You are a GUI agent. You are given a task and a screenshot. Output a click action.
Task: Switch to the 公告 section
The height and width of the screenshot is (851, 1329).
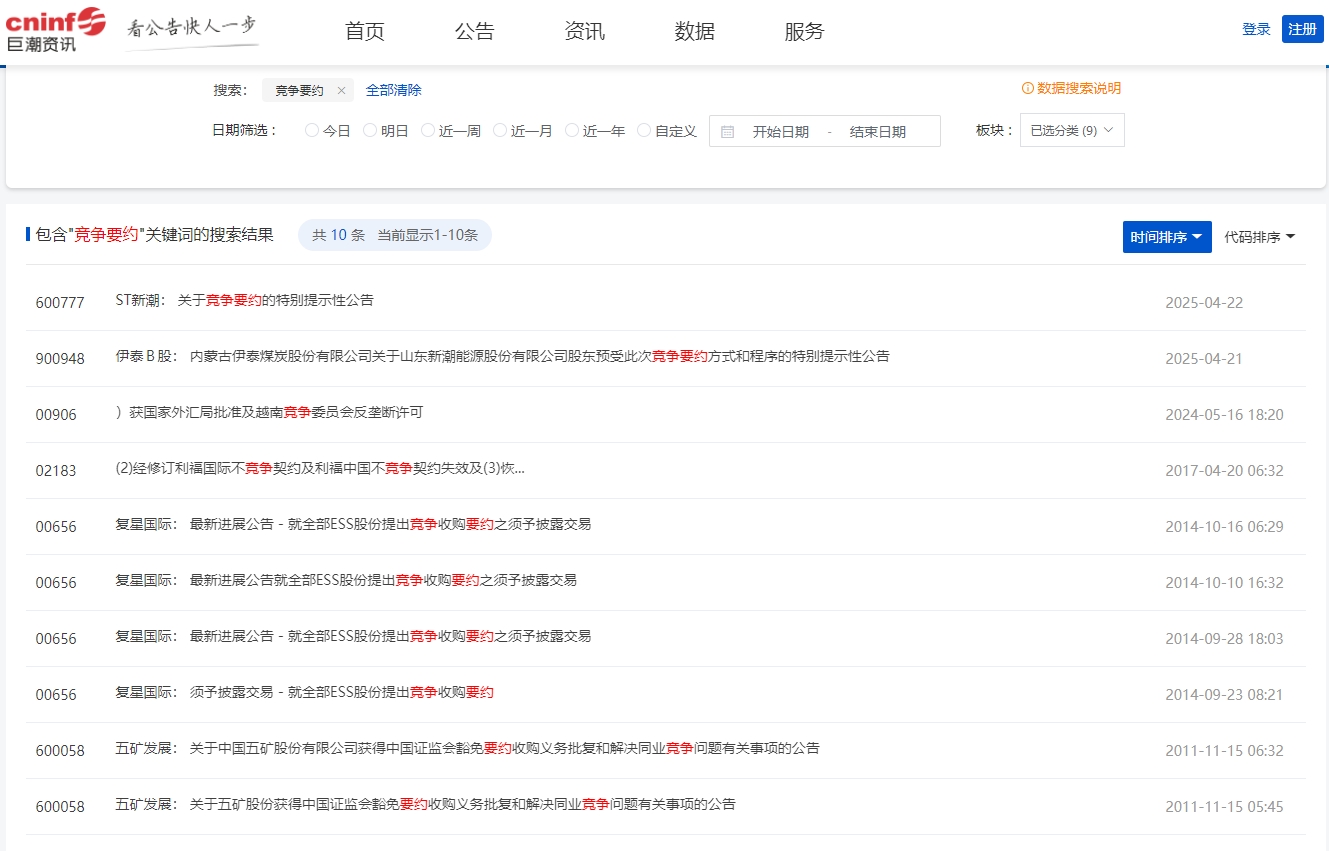pos(474,31)
